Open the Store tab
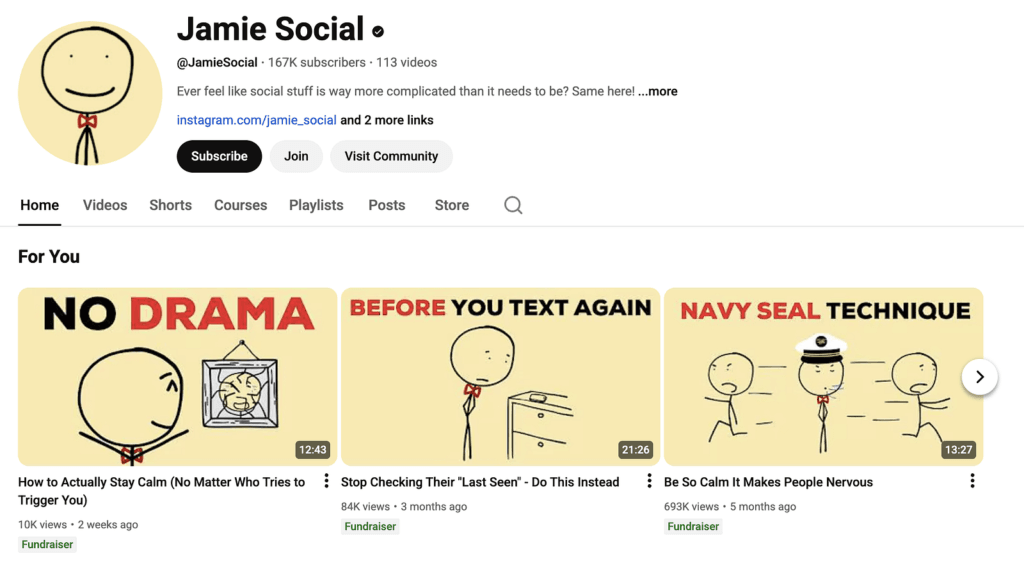This screenshot has height=568, width=1024. pos(452,205)
